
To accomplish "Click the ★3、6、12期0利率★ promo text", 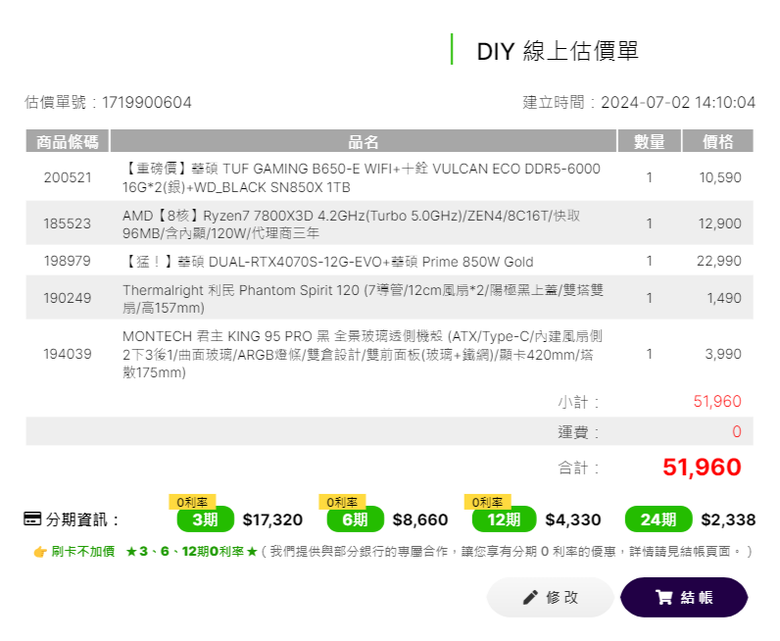I will pyautogui.click(x=192, y=551).
